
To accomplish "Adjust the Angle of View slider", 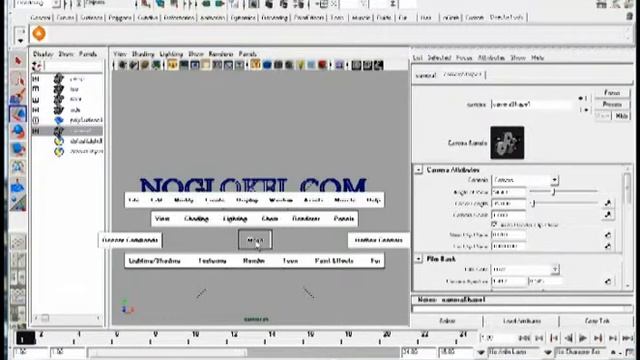I will 563,191.
